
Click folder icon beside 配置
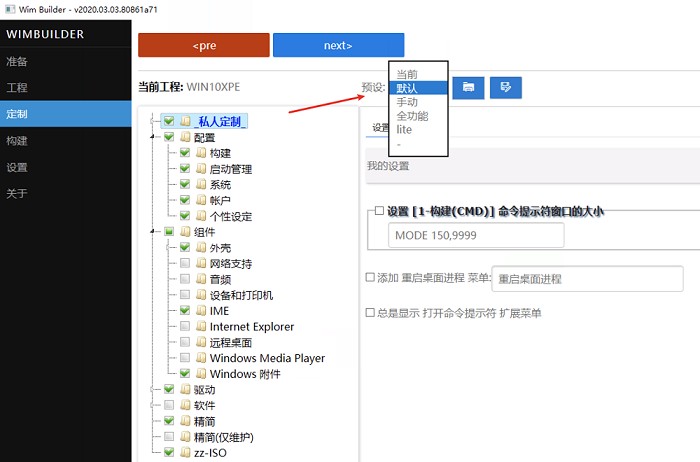[186, 137]
